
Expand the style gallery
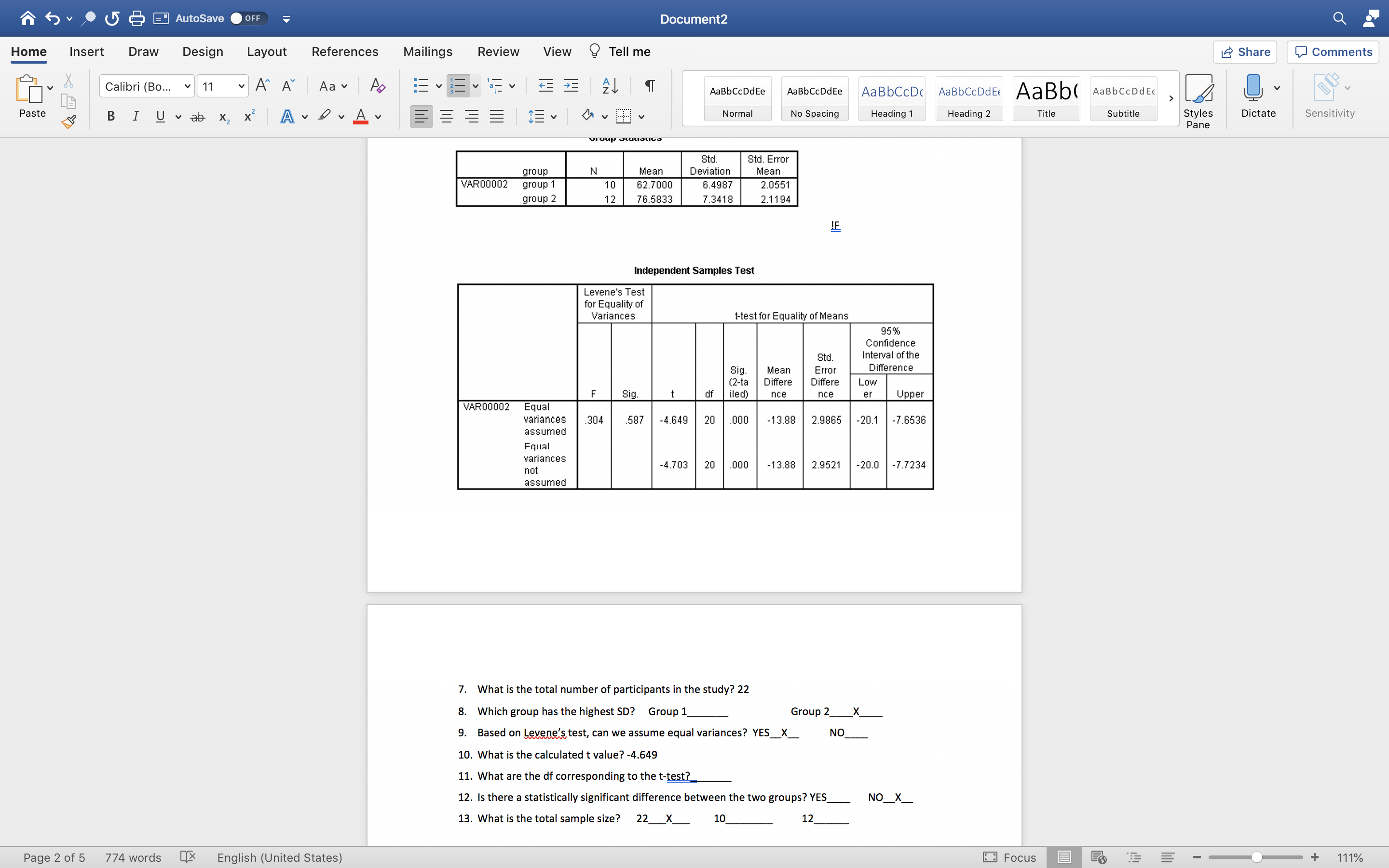1171,98
